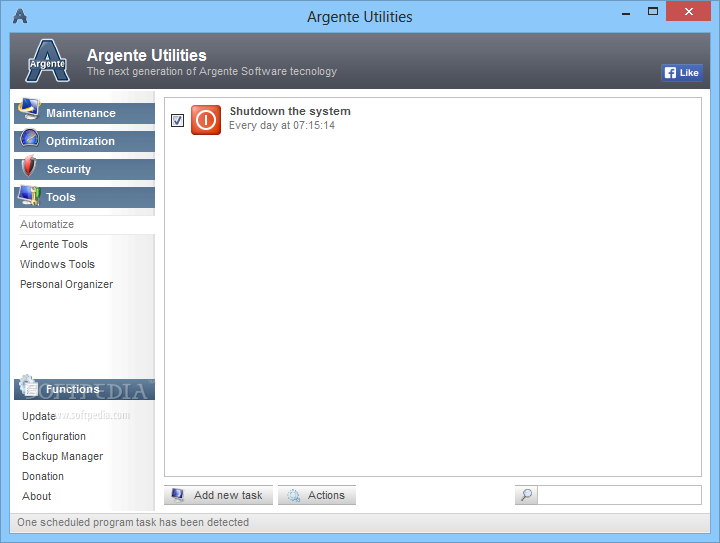Select the 'Shutdown the system' task title
The width and height of the screenshot is (720, 543).
pyautogui.click(x=290, y=111)
